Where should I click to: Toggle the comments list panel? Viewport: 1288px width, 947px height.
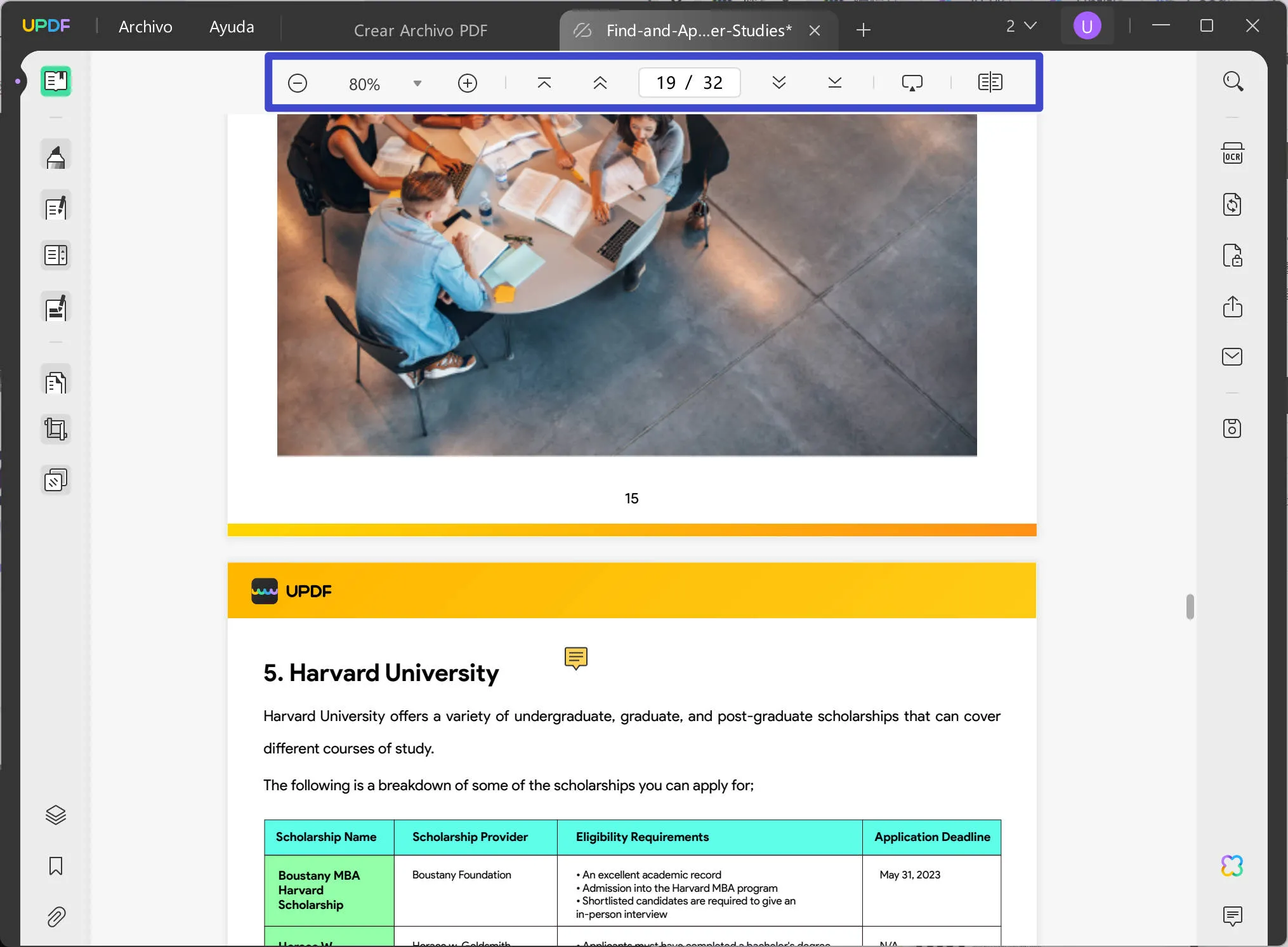click(1232, 915)
